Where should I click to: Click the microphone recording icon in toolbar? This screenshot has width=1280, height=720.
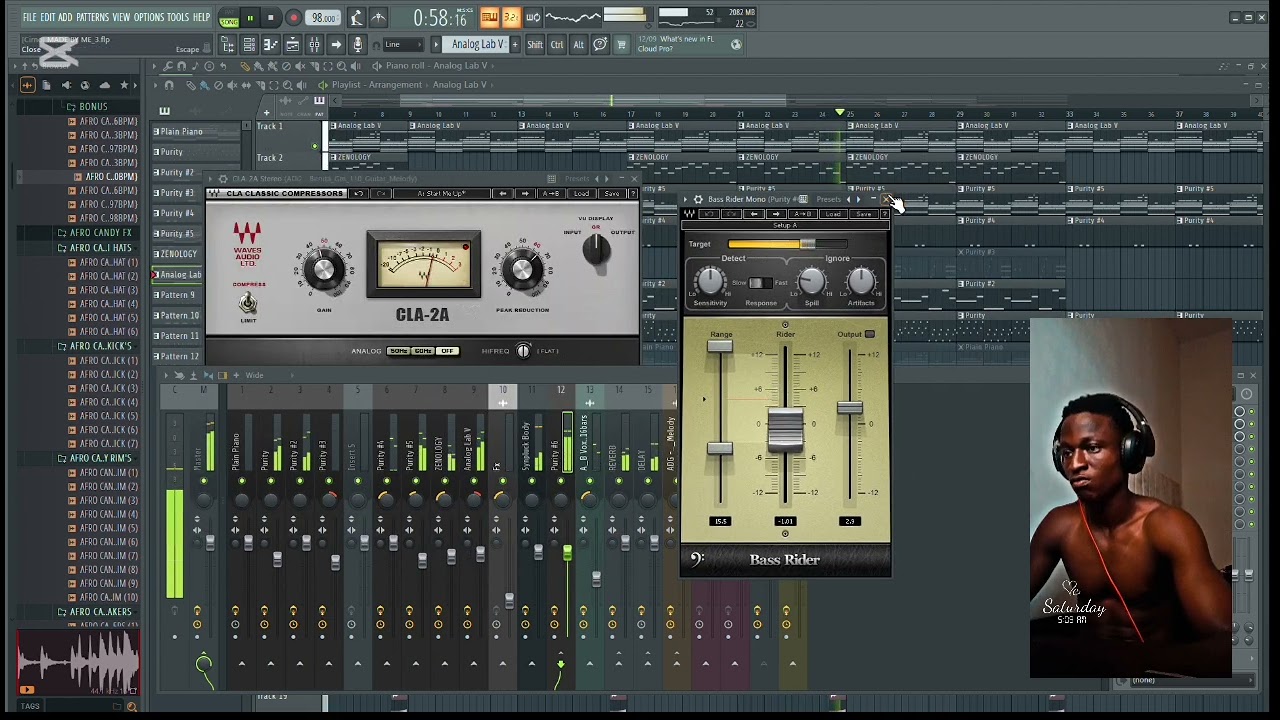pos(358,45)
